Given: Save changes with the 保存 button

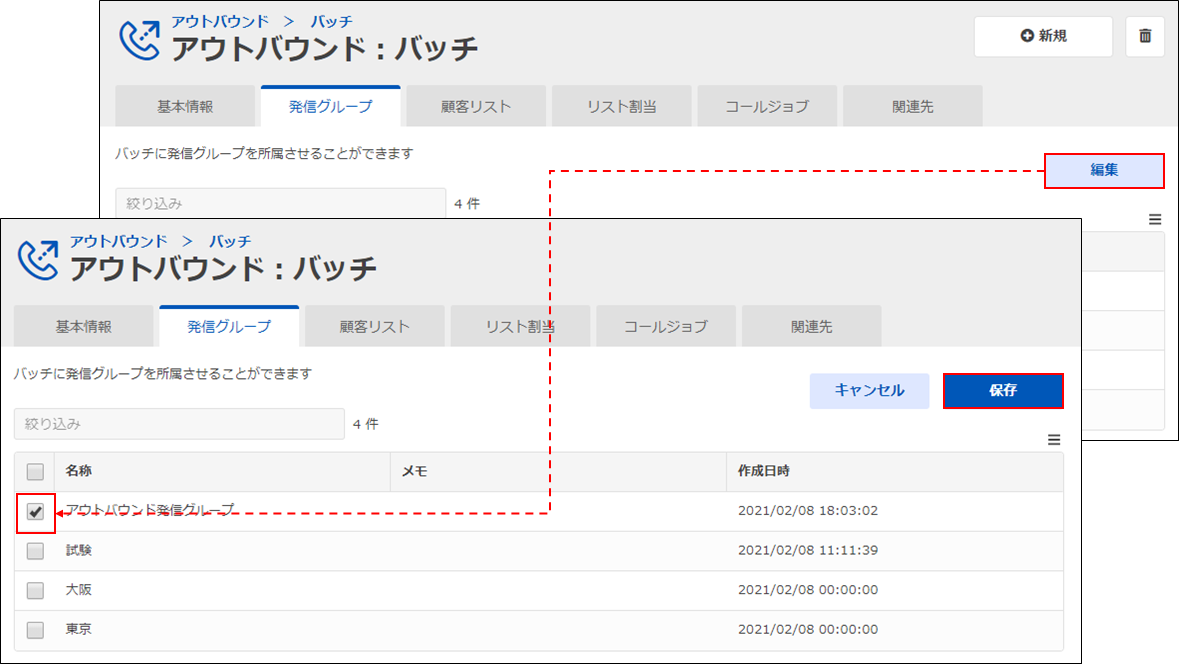Looking at the screenshot, I should [x=1003, y=391].
